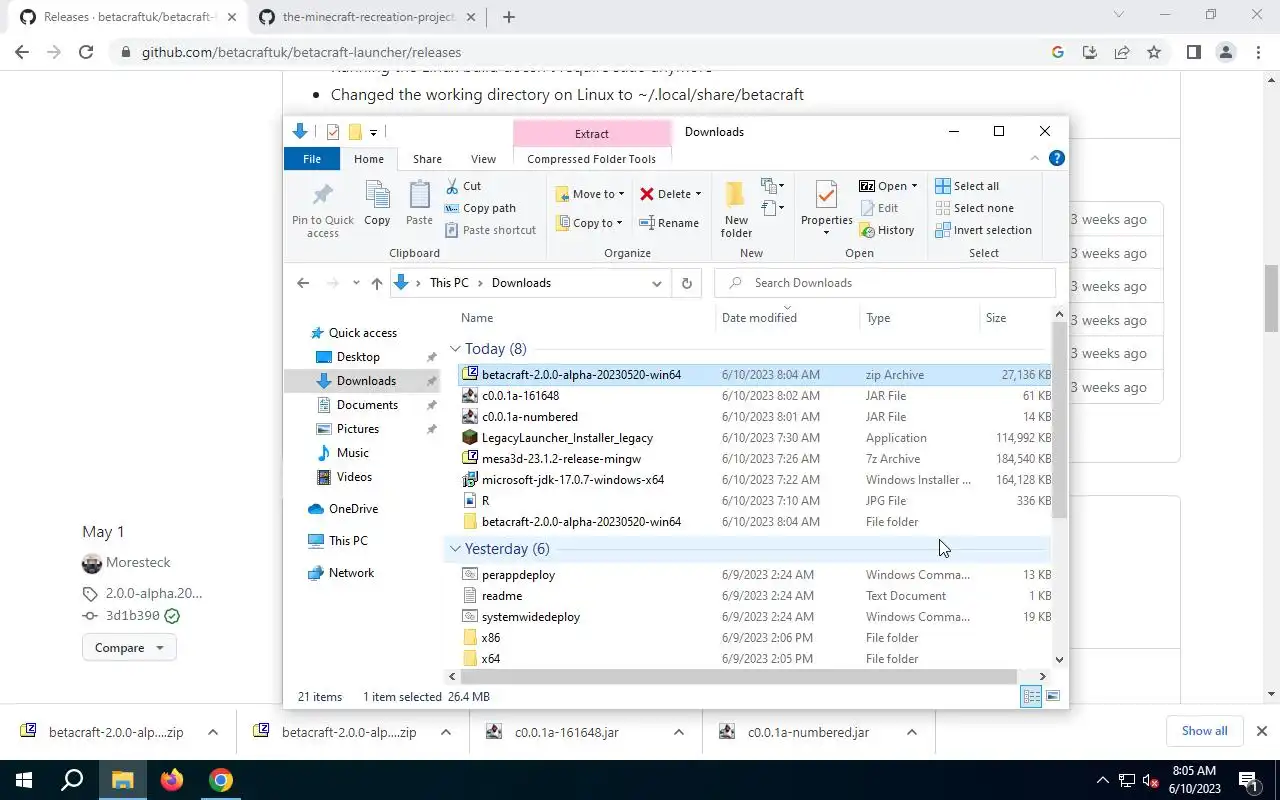
Task: Switch to the Share ribbon tab
Action: (x=427, y=159)
